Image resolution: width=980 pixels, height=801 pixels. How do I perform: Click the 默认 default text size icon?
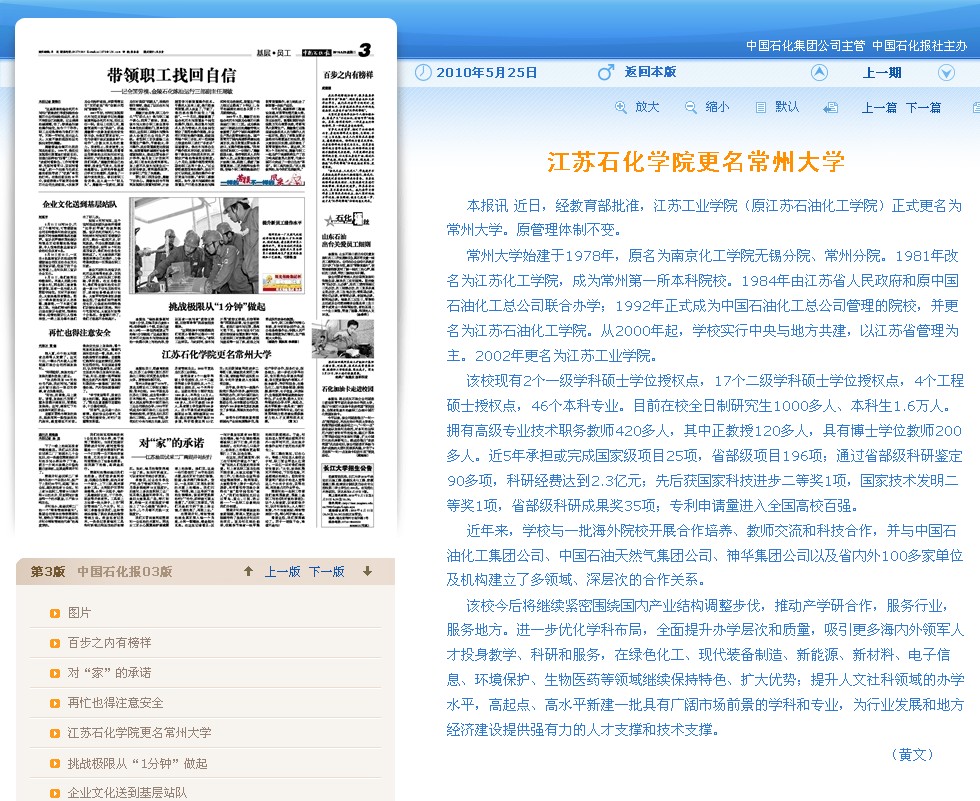coord(761,107)
